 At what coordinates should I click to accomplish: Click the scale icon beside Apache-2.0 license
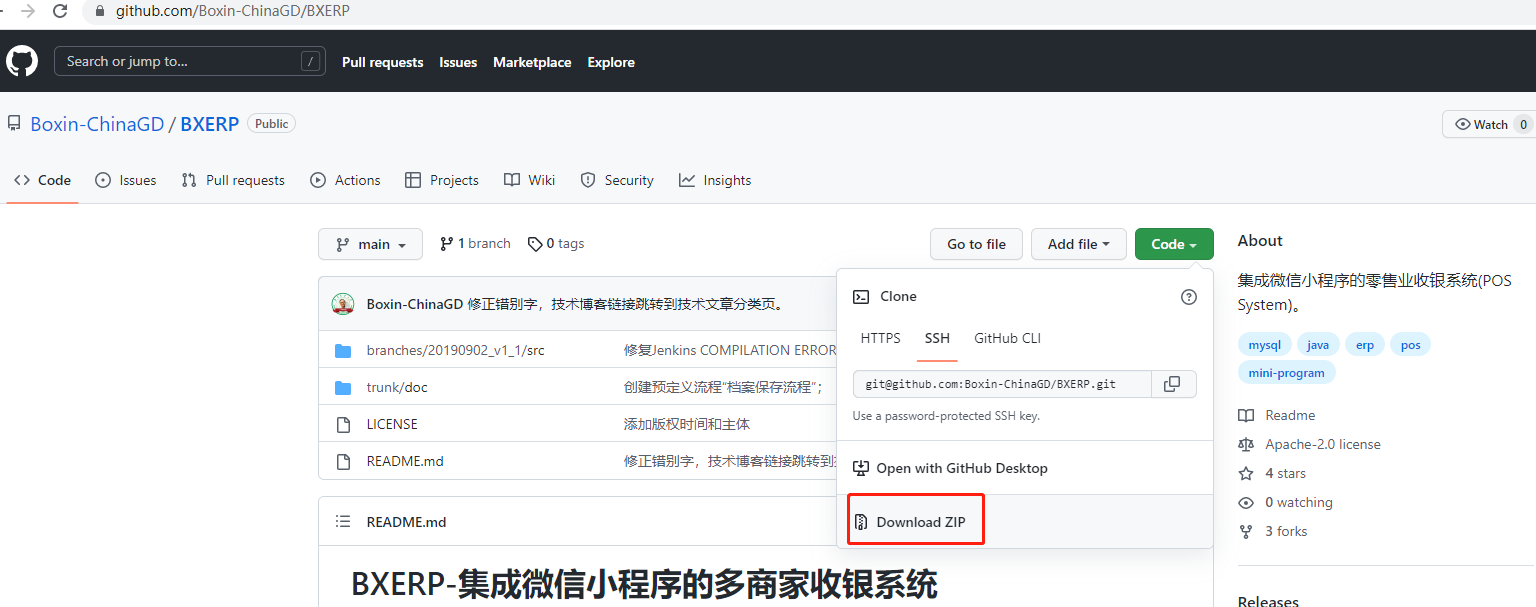[1246, 444]
